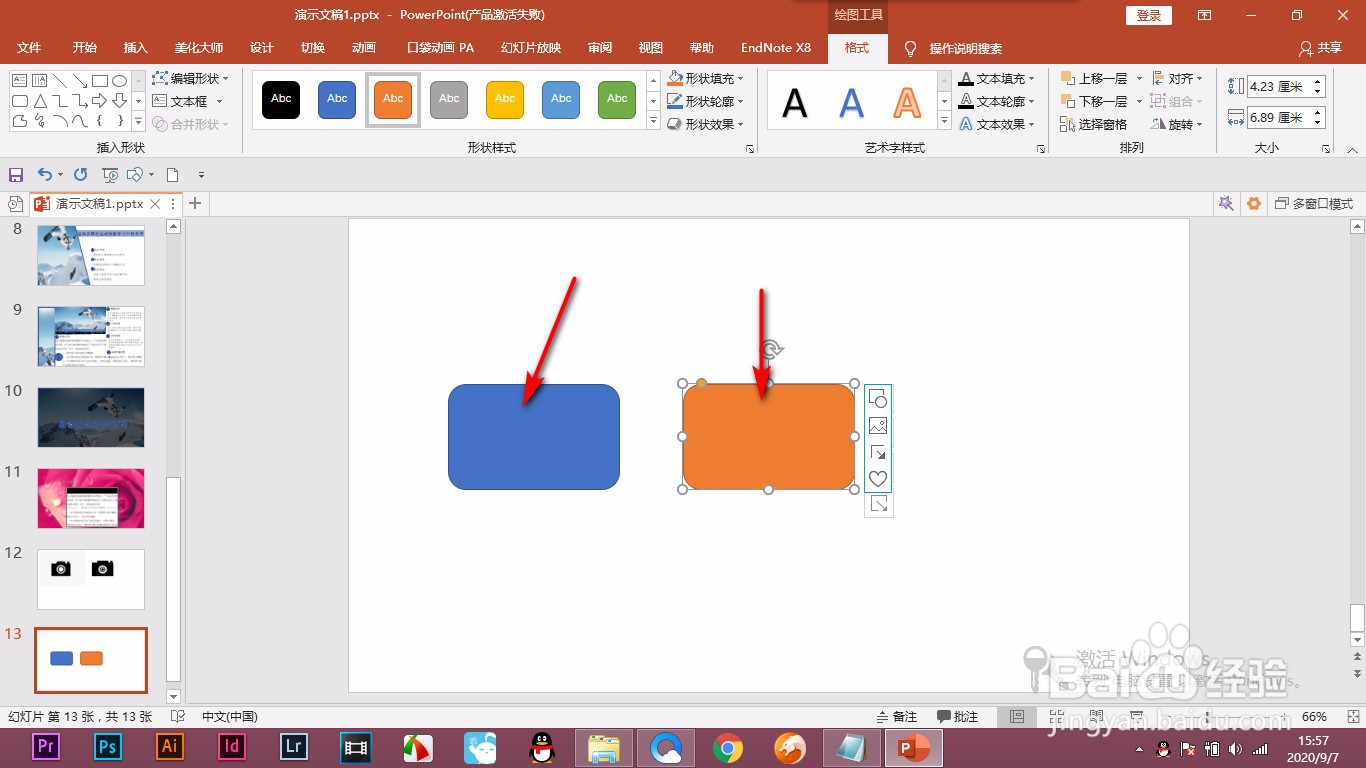
Task: Open the shape effects (形状效果) dropdown
Action: (x=706, y=124)
